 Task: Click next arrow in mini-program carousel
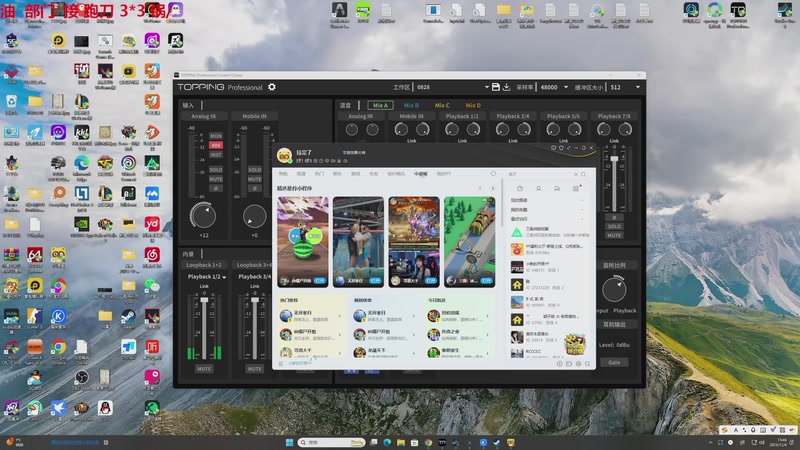tap(492, 188)
